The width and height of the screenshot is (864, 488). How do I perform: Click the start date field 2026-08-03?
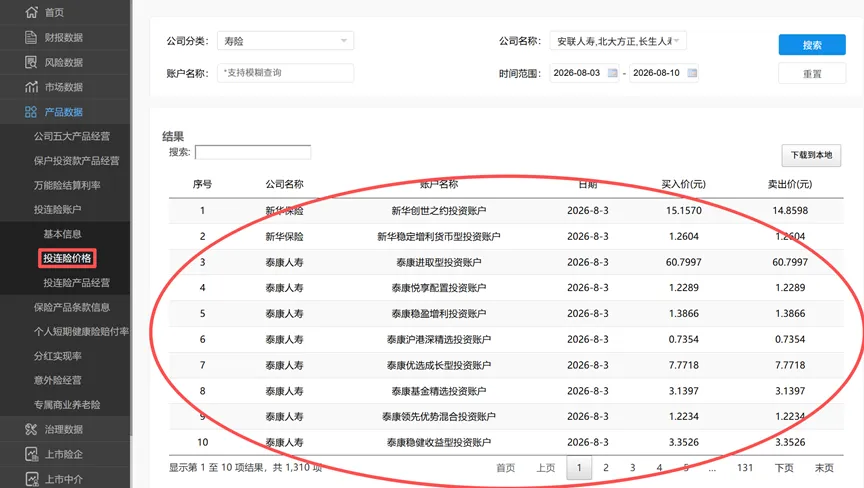click(584, 73)
